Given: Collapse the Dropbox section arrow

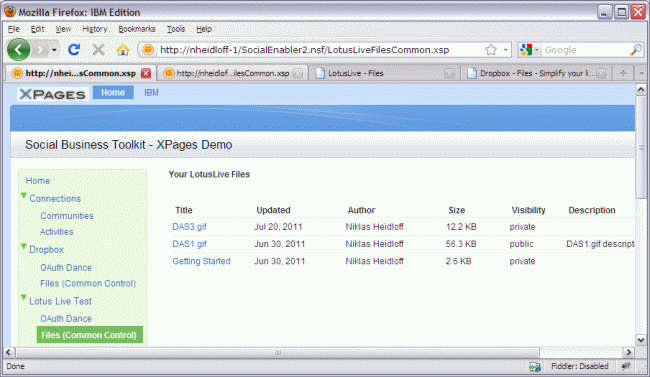Looking at the screenshot, I should 24,246.
